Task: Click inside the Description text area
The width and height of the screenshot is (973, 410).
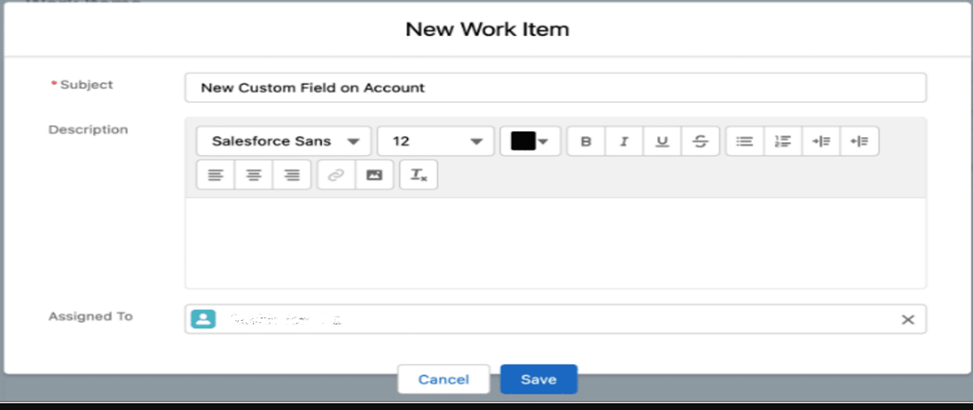Action: [555, 243]
